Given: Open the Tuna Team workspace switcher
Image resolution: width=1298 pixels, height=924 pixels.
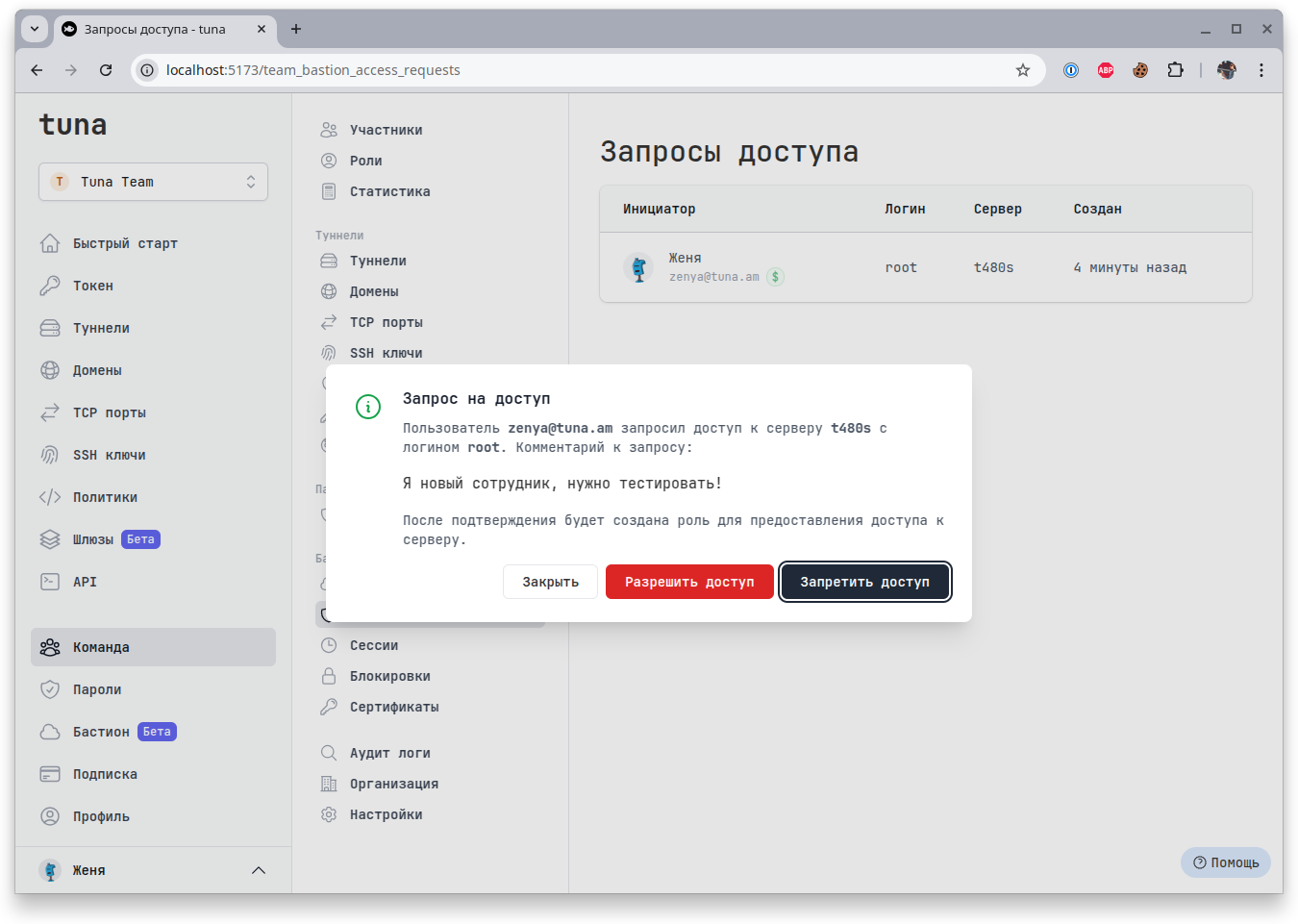Looking at the screenshot, I should 153,181.
